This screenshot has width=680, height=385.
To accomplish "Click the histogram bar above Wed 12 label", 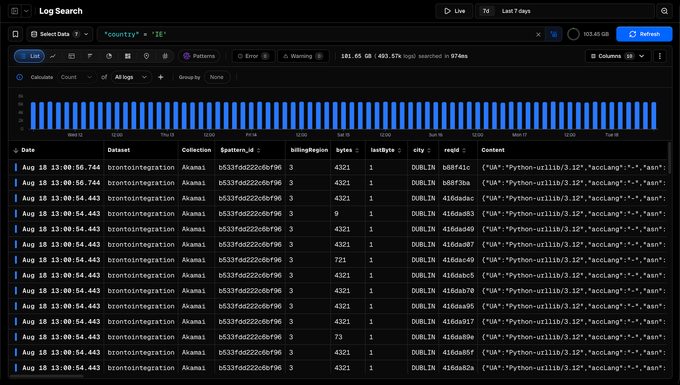I will point(75,115).
